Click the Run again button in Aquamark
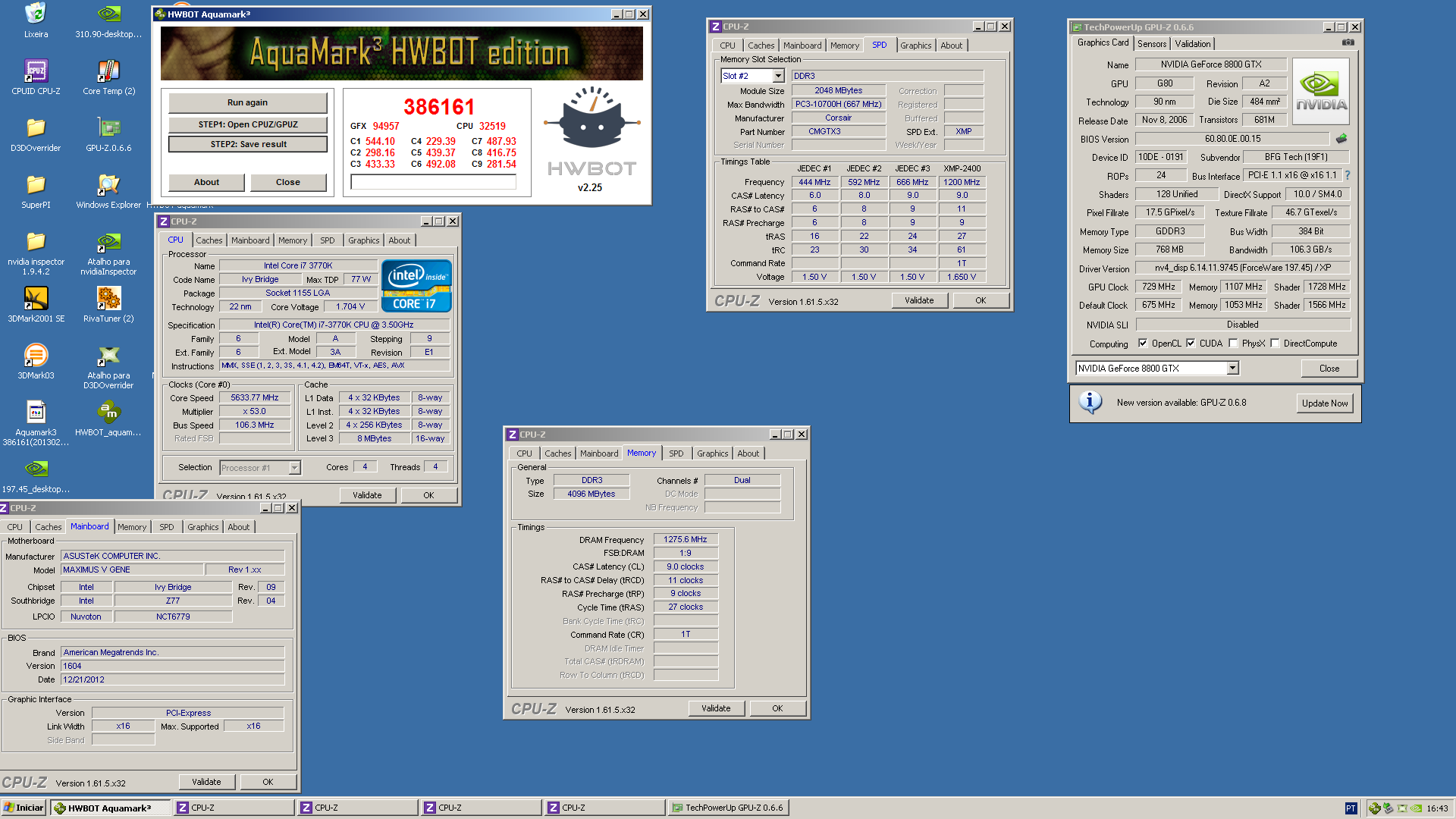 click(x=247, y=102)
